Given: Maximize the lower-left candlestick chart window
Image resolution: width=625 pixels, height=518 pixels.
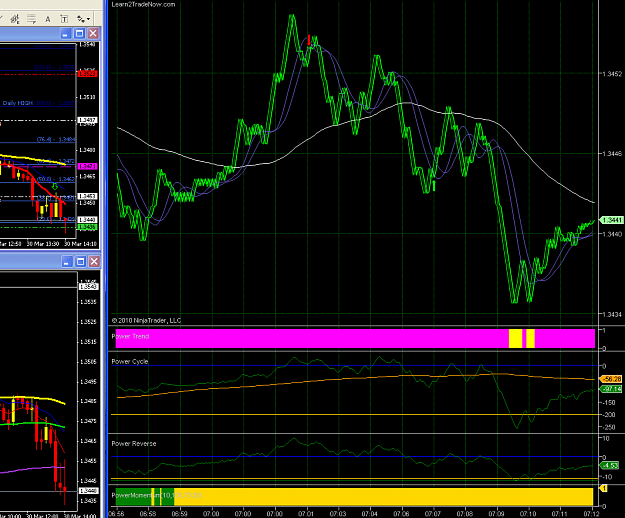Looking at the screenshot, I should (x=81, y=261).
